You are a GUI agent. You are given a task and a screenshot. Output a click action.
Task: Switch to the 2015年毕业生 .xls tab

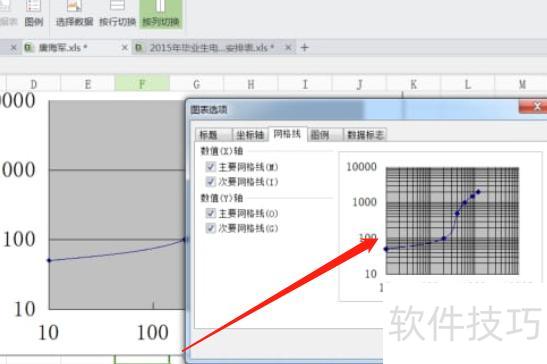coord(211,47)
